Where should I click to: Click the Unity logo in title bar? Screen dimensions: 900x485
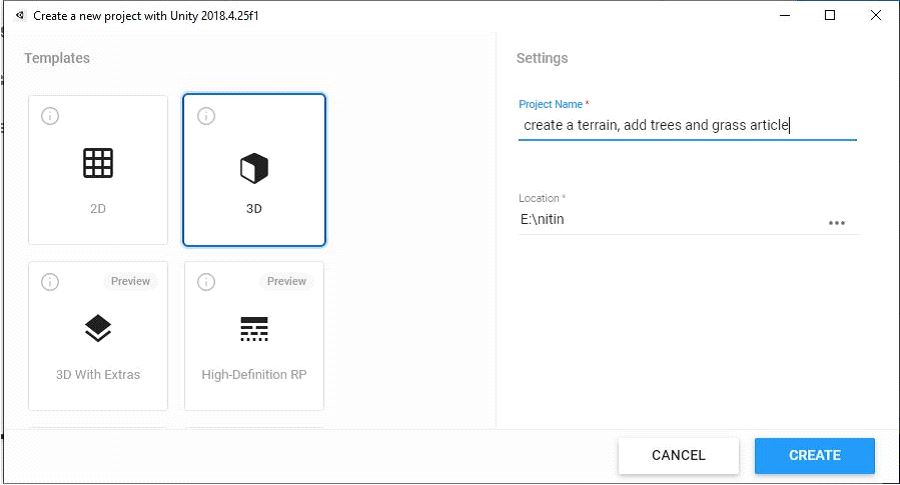(x=20, y=15)
